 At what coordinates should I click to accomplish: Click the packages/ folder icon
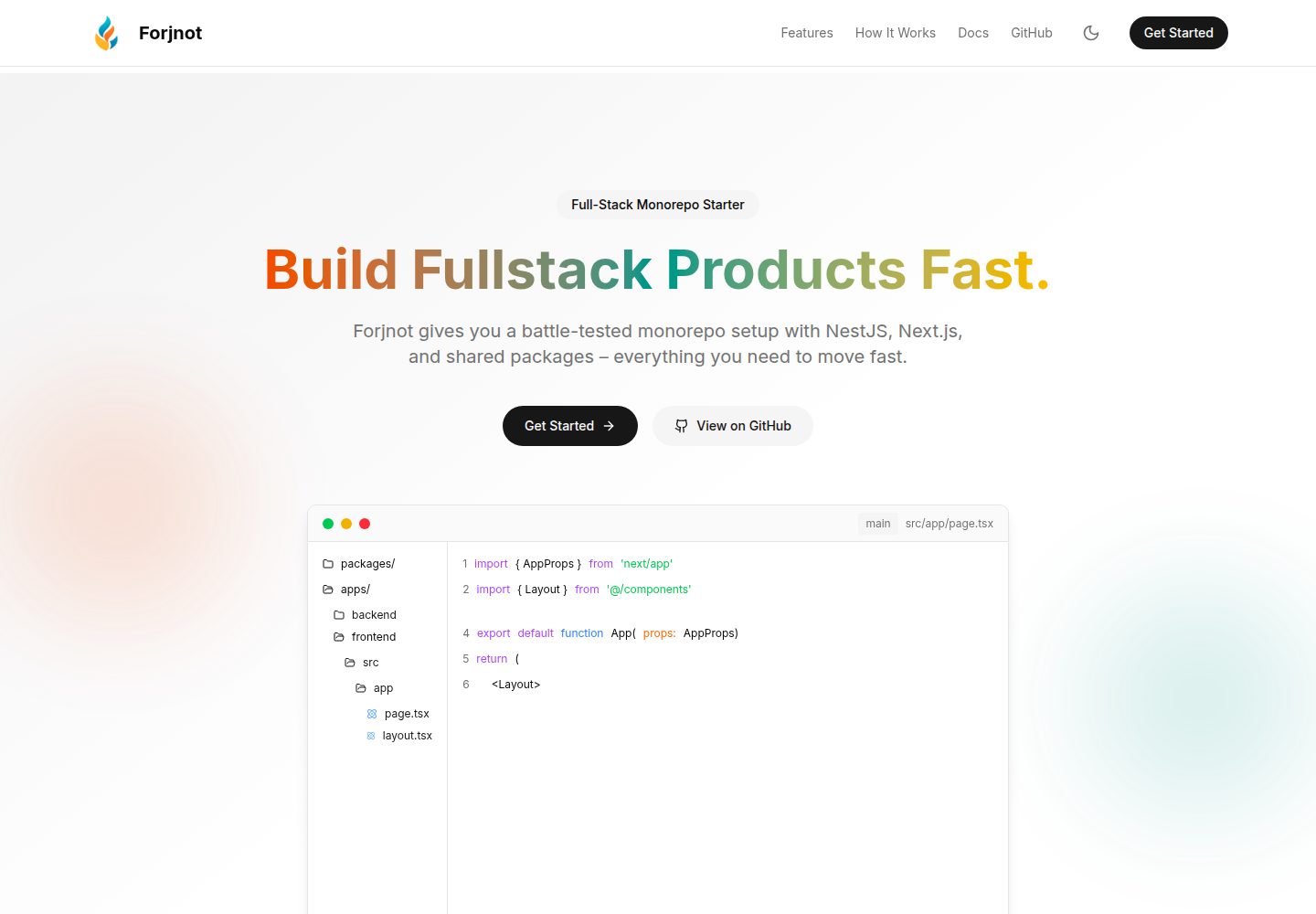coord(328,564)
